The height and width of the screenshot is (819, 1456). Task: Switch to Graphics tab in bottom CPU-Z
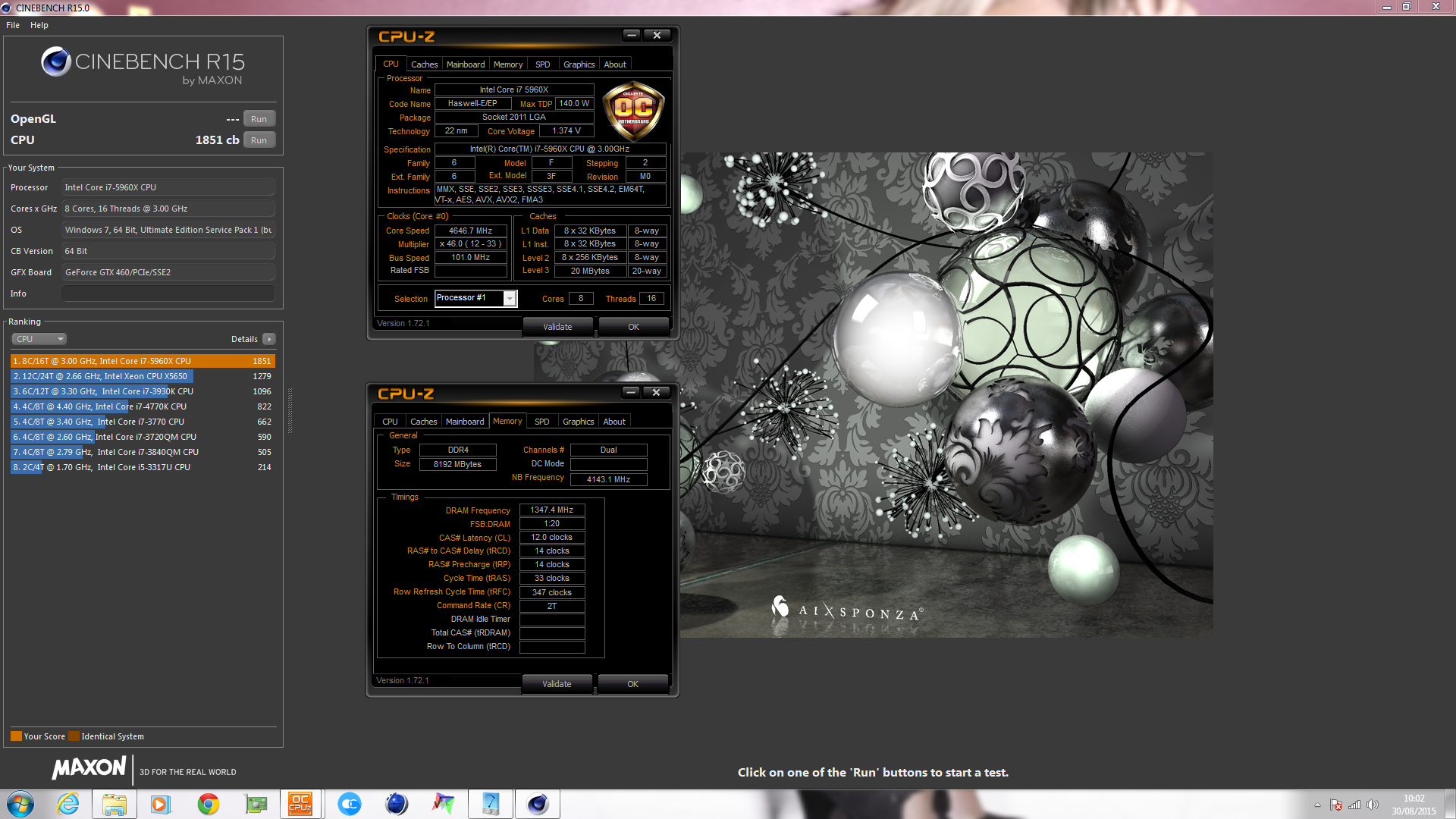pos(578,422)
